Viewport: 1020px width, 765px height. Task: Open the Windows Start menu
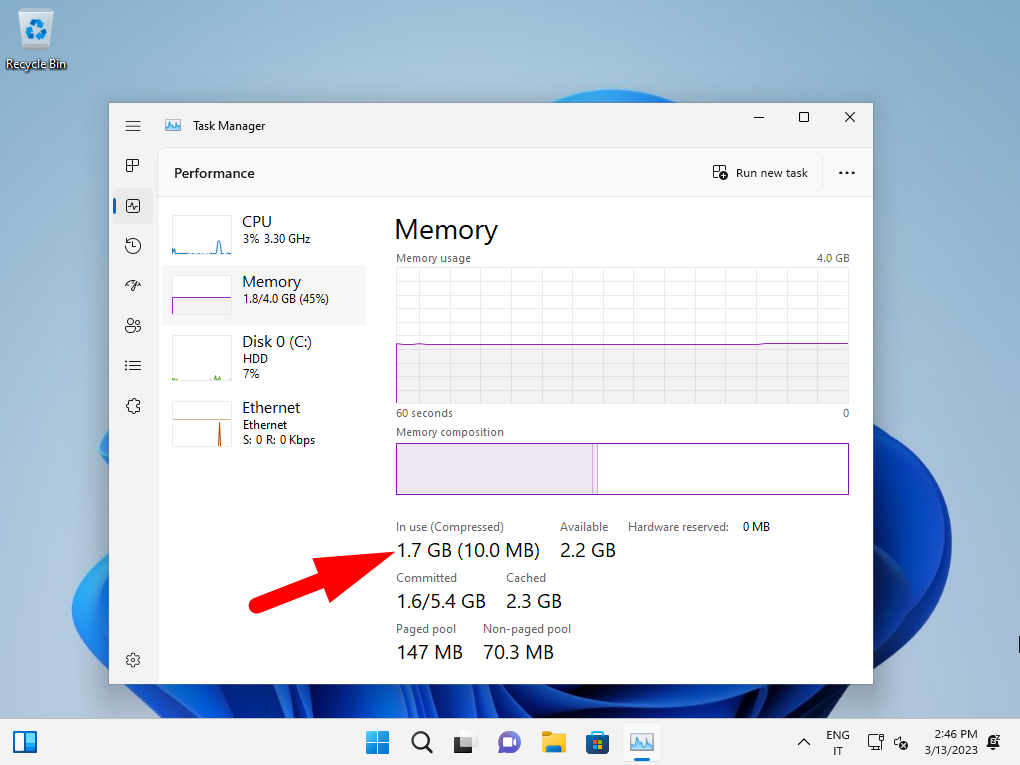click(x=377, y=742)
